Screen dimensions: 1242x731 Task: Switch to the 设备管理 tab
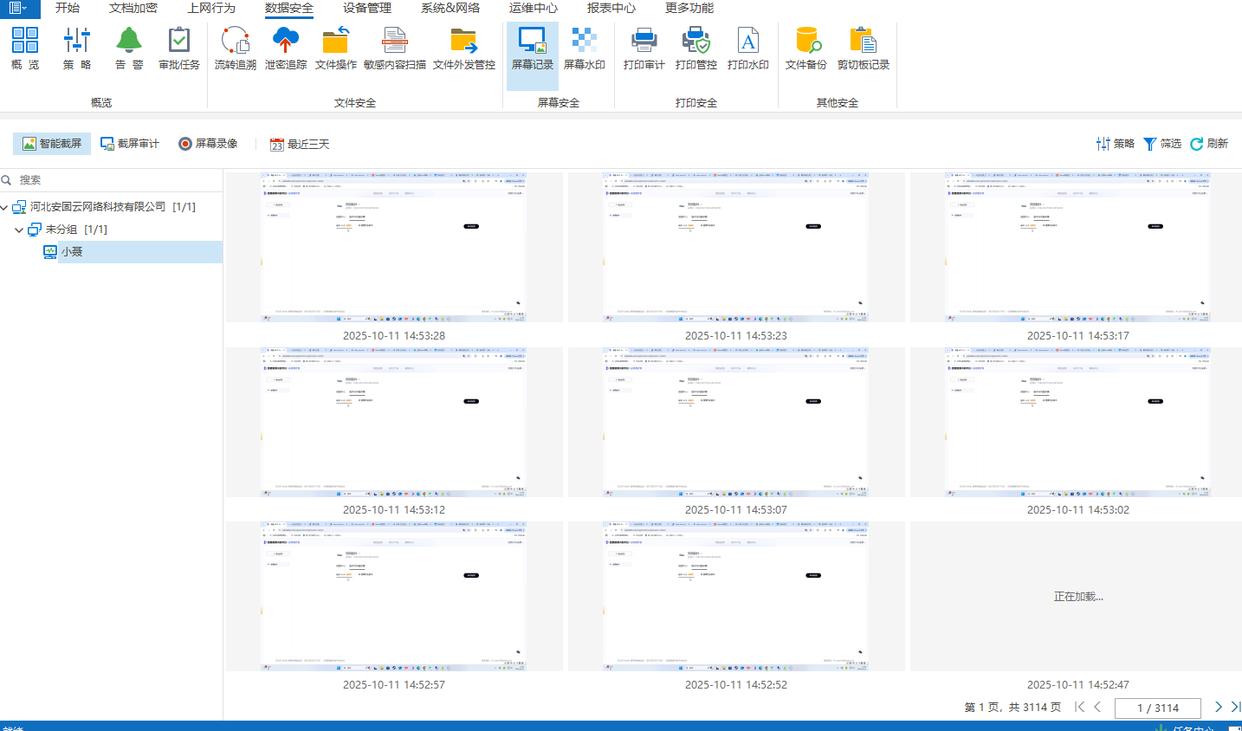tap(367, 8)
